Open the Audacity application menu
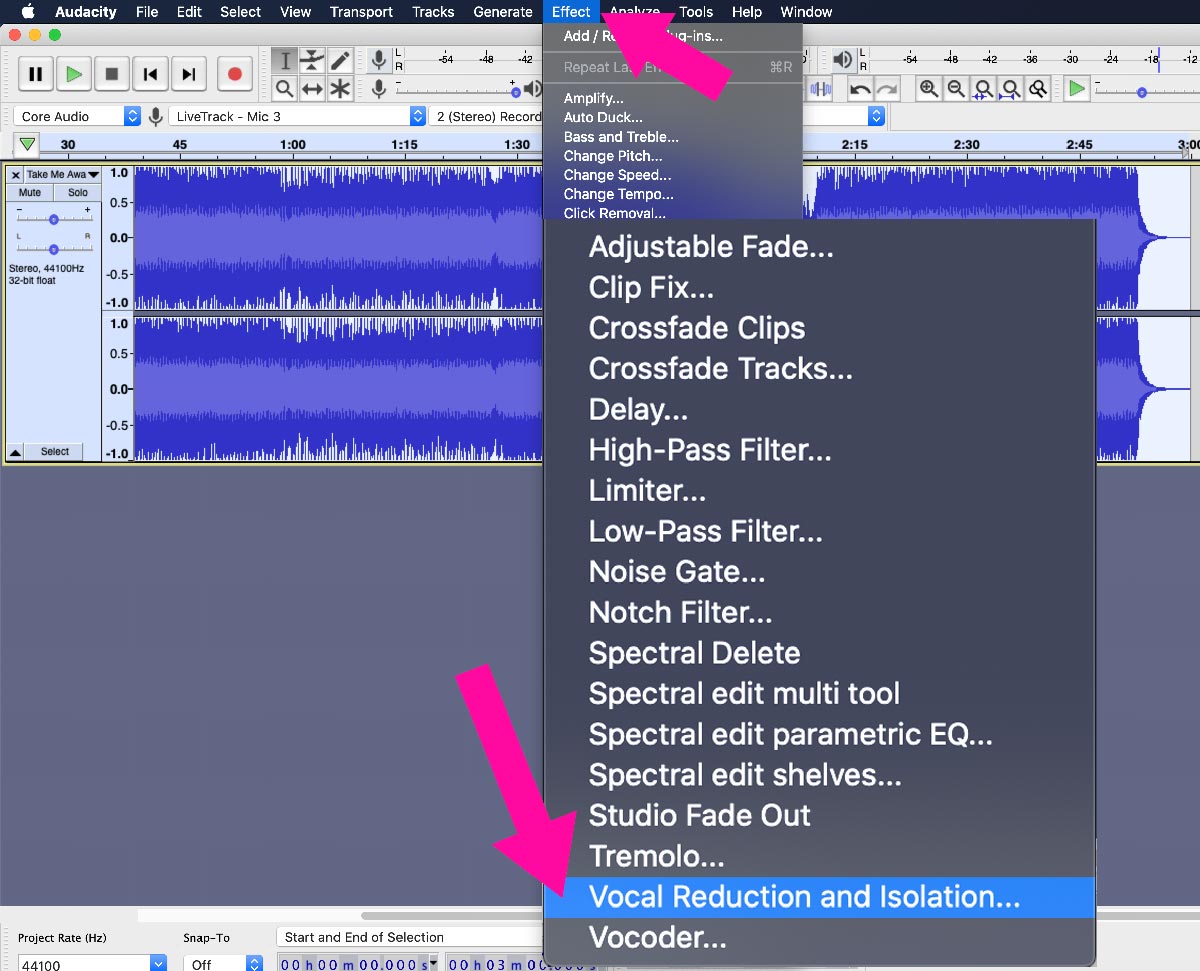This screenshot has width=1200, height=971. [x=86, y=12]
